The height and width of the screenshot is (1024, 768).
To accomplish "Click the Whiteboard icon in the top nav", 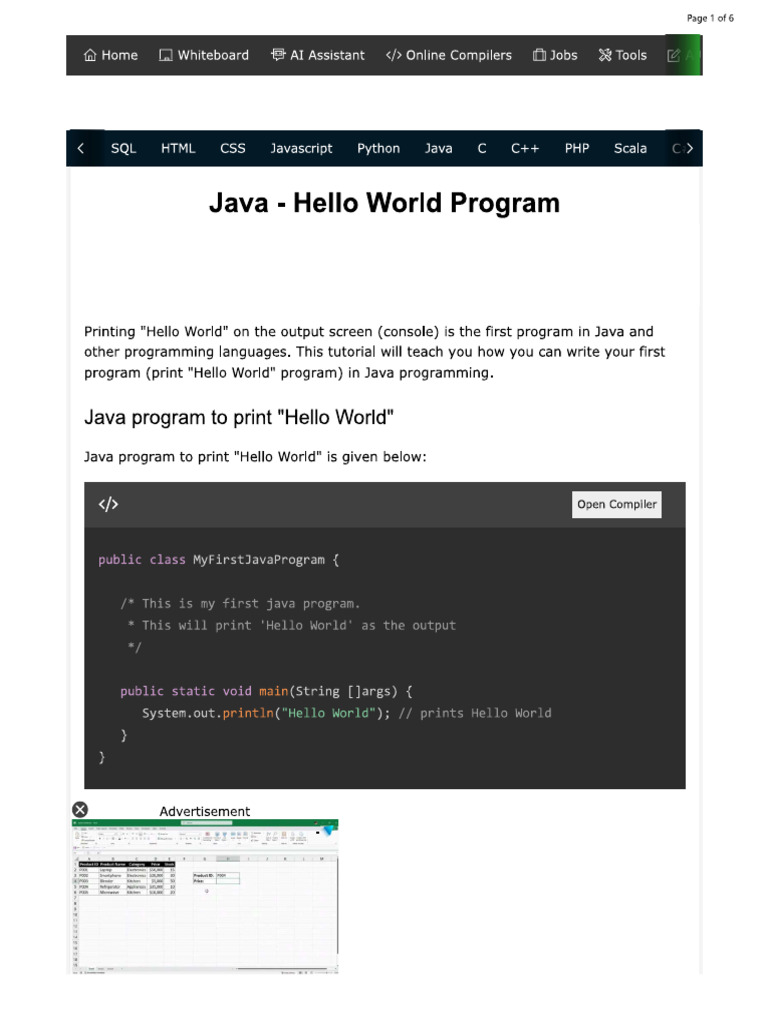I will (166, 55).
